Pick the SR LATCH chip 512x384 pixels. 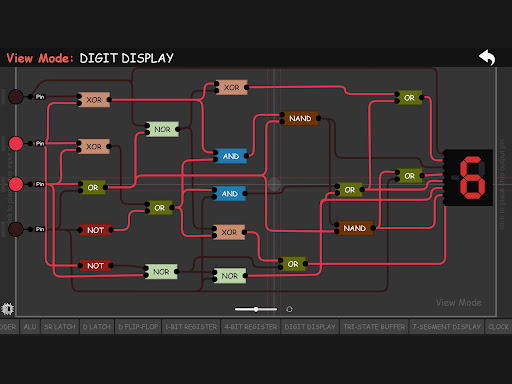point(60,327)
